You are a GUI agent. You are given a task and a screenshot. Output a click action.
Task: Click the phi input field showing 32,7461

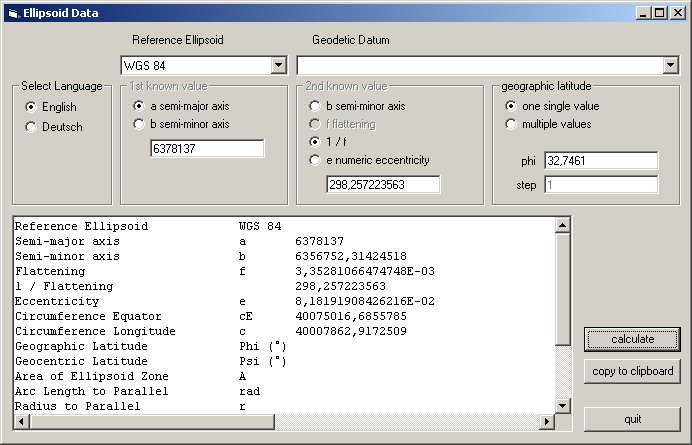(x=601, y=161)
